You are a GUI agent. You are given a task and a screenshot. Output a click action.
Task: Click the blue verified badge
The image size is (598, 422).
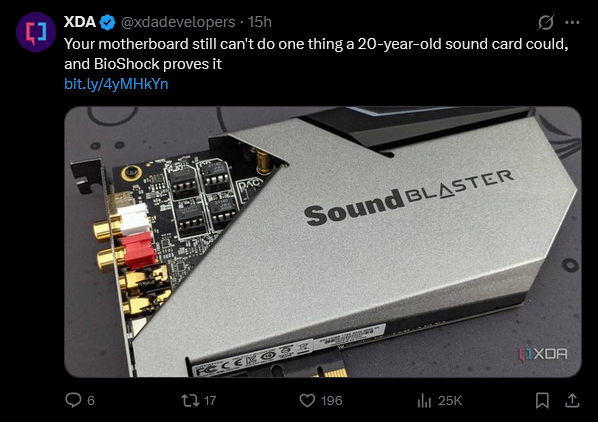coord(107,22)
